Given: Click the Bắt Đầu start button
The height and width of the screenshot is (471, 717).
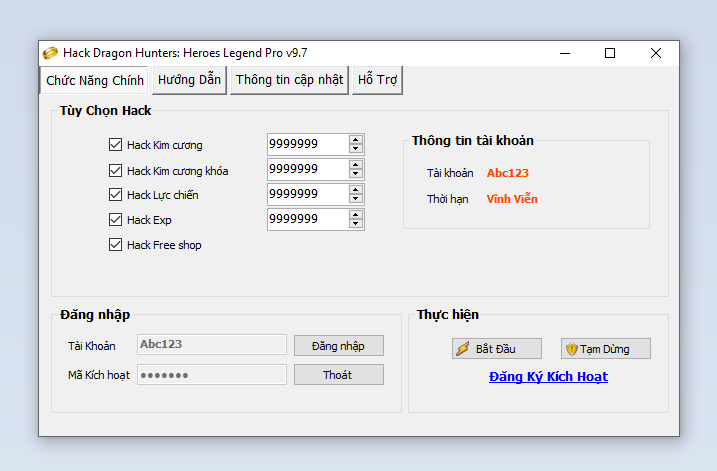Looking at the screenshot, I should coord(496,349).
